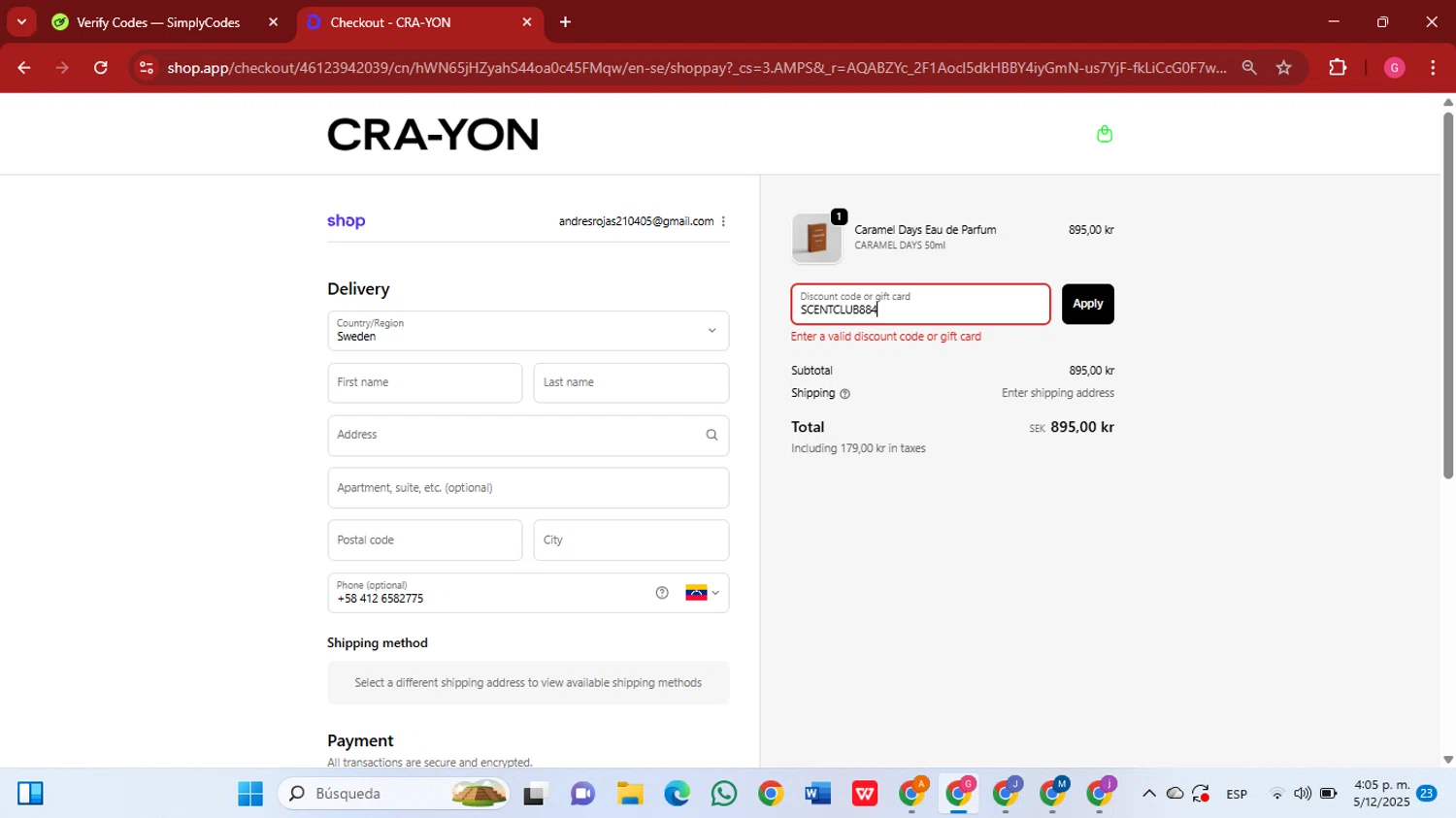Click the 'Caramel Days Eau de Parfum' product name

pyautogui.click(x=925, y=230)
